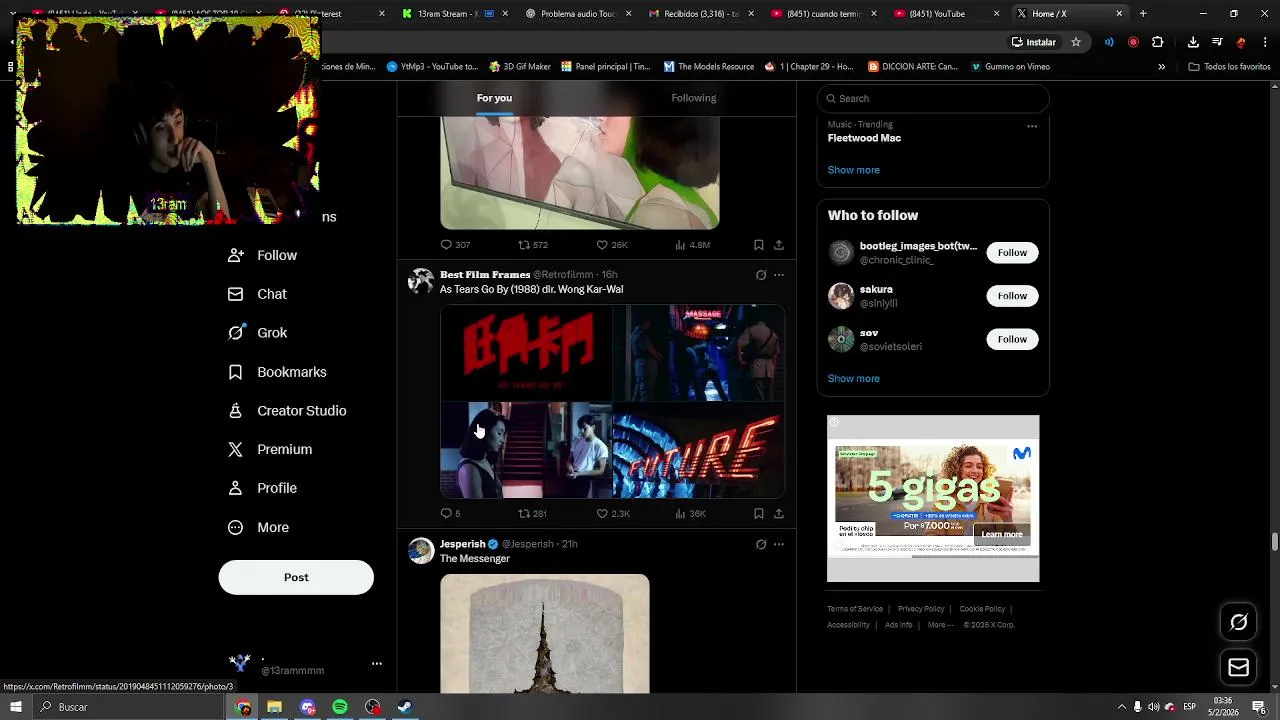Open the floating Messages envelope button
Screen dimensions: 1280x720
(1238, 667)
